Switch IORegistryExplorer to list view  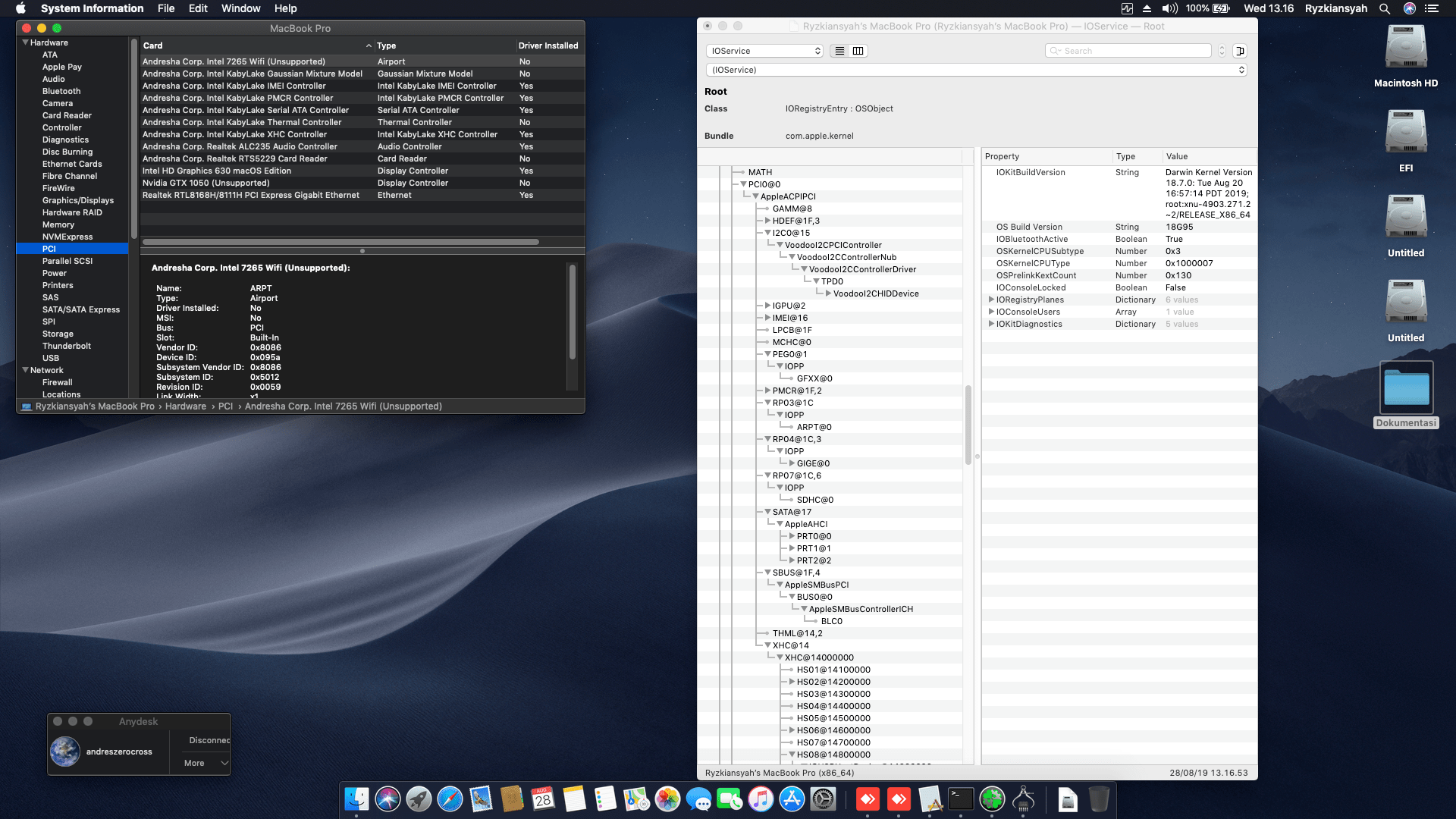[839, 51]
